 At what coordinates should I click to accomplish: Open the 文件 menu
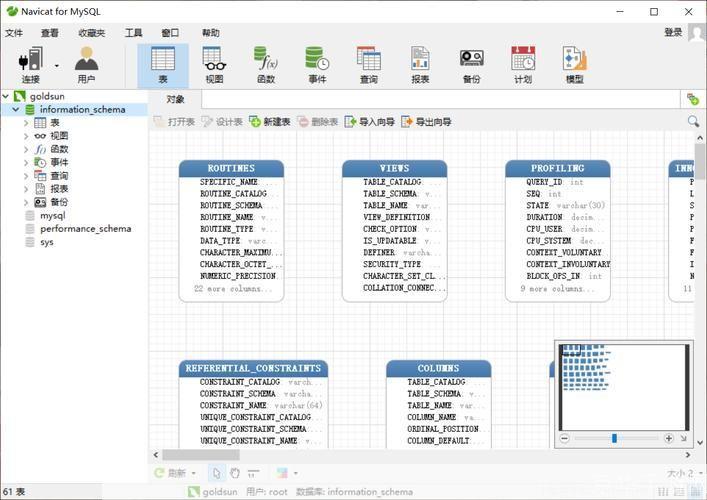(14, 33)
